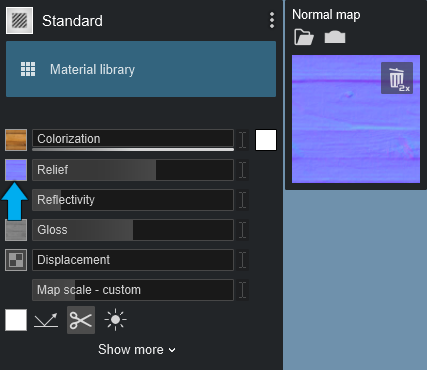Image resolution: width=427 pixels, height=370 pixels.
Task: Click the Colorization wood texture thumbnail
Action: tap(16, 140)
